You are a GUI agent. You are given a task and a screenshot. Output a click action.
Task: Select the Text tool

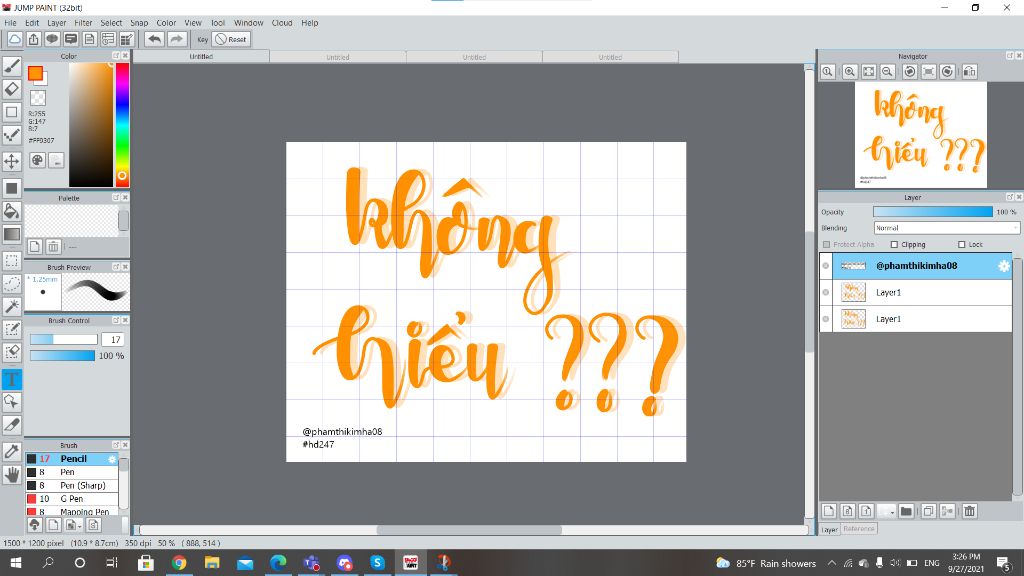[x=12, y=379]
